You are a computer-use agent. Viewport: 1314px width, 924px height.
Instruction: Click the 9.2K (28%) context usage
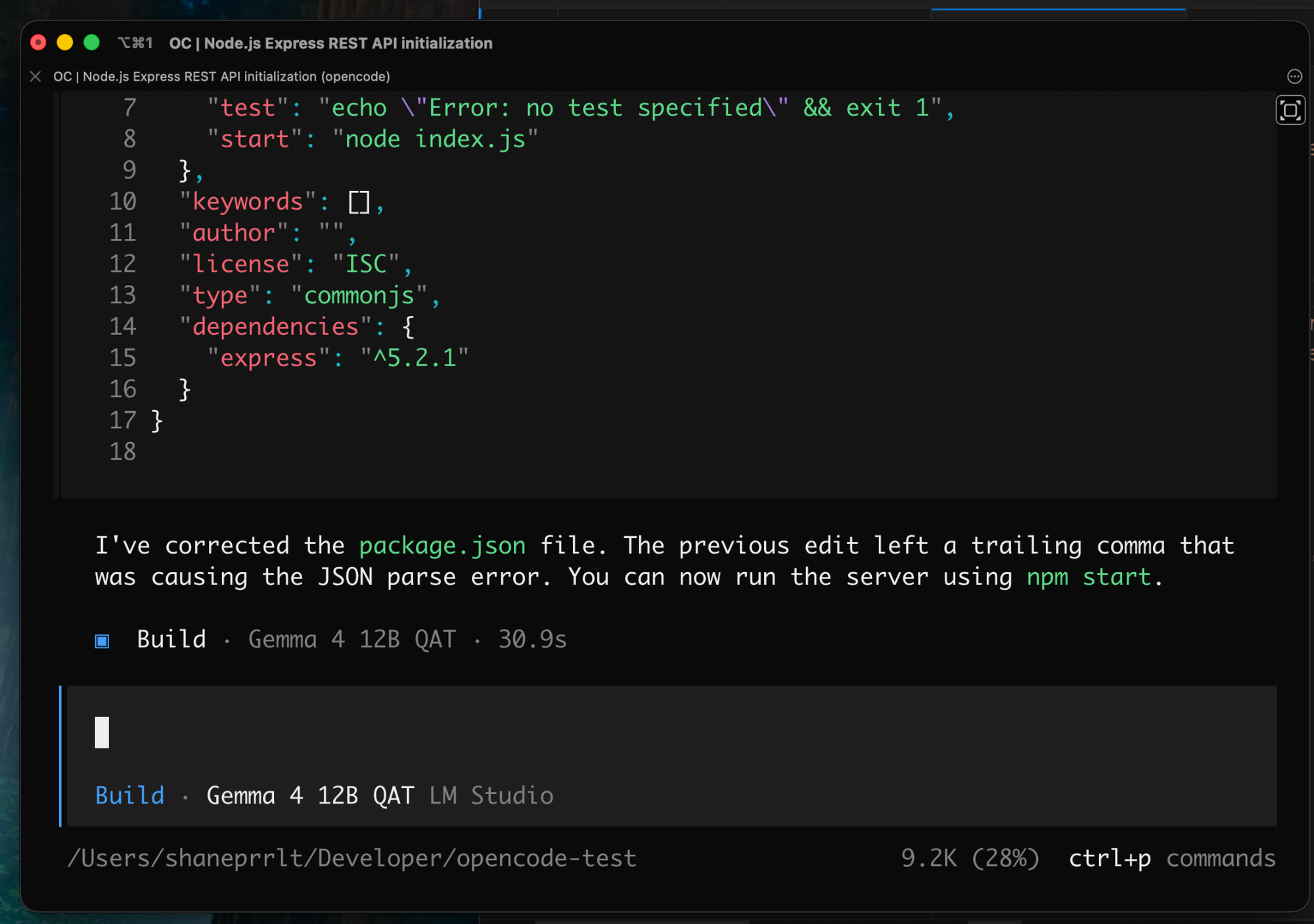970,858
